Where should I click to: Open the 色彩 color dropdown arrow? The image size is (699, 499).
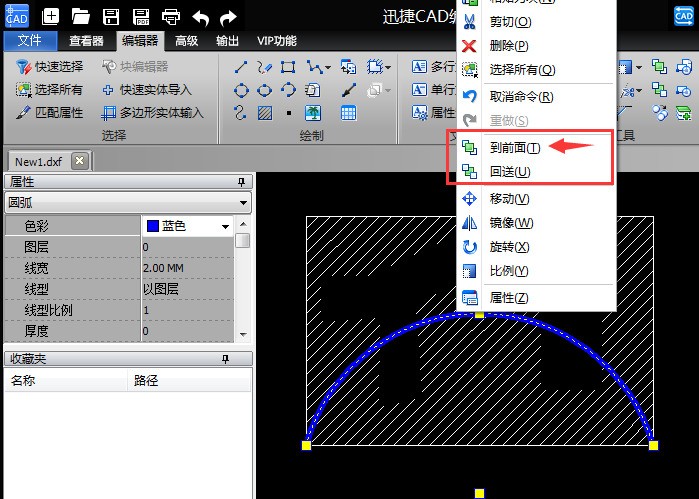(x=225, y=226)
